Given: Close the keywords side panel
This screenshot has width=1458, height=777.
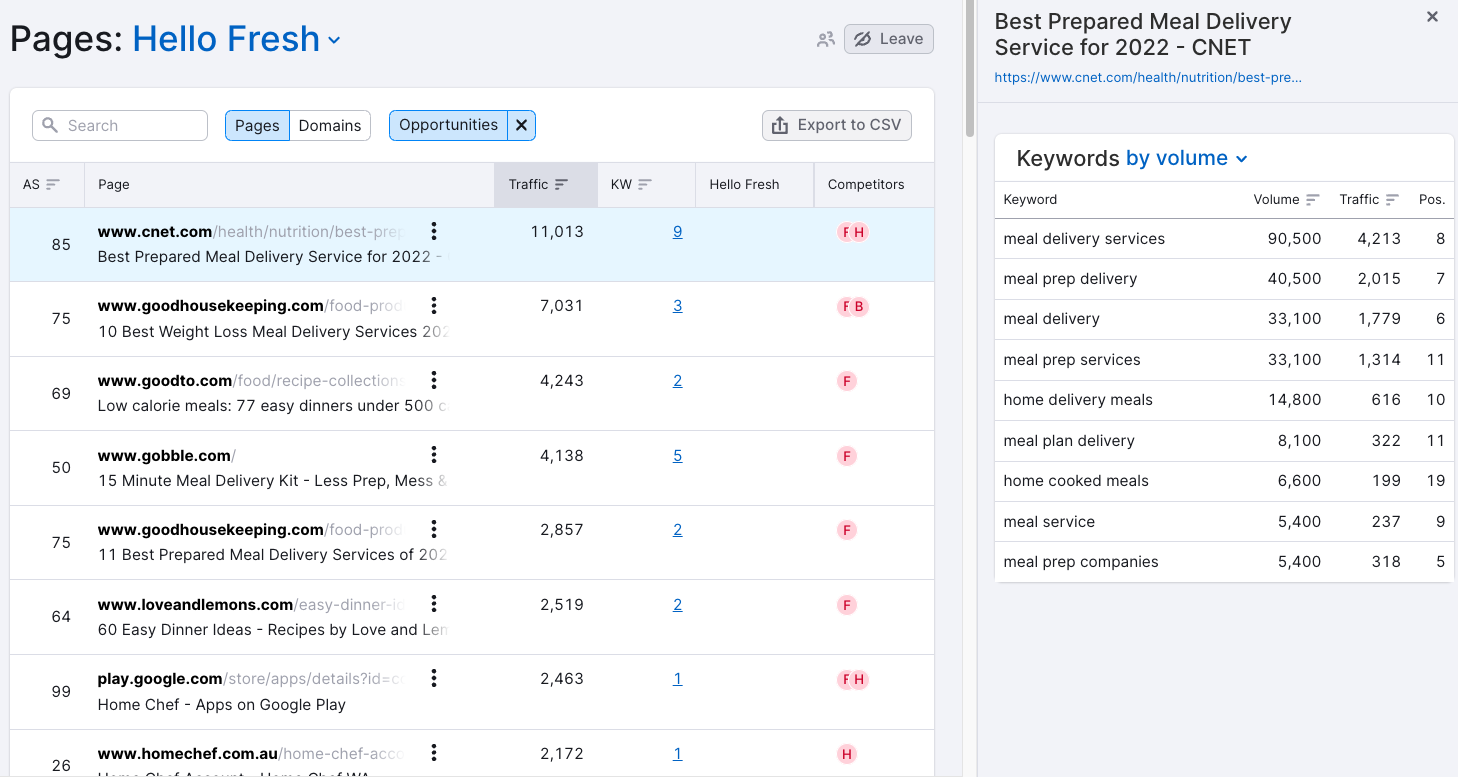Looking at the screenshot, I should 1432,17.
